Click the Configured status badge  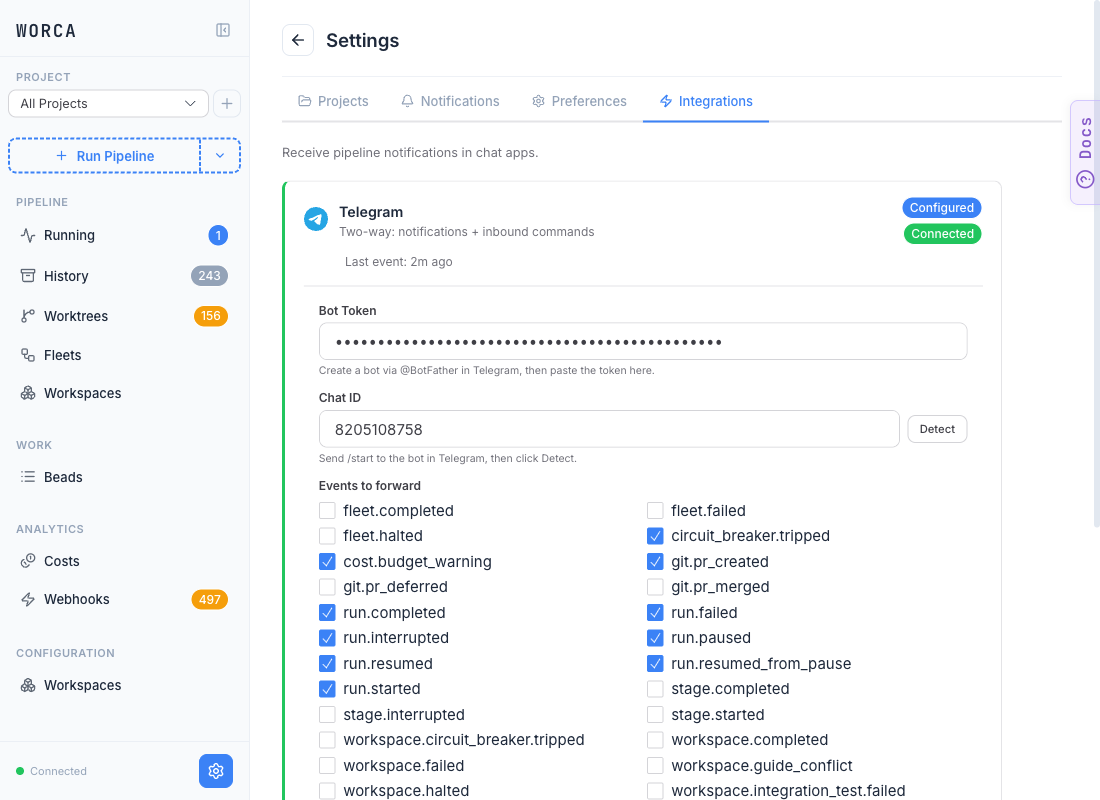(941, 208)
